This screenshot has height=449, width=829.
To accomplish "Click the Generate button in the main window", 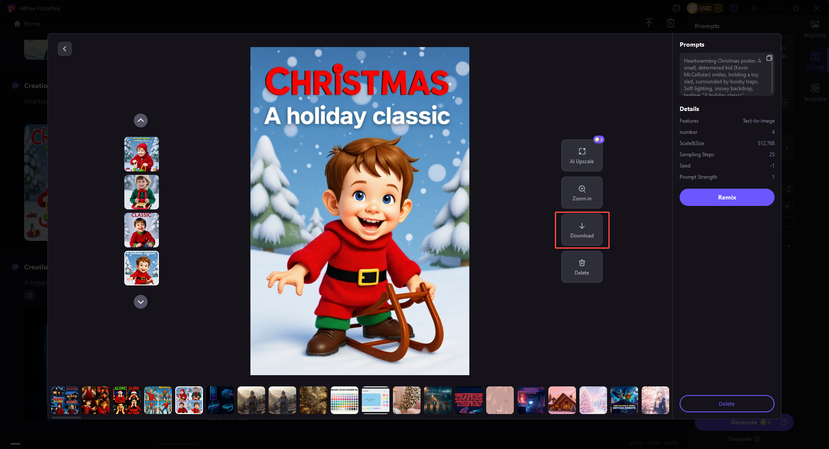I will (x=744, y=422).
